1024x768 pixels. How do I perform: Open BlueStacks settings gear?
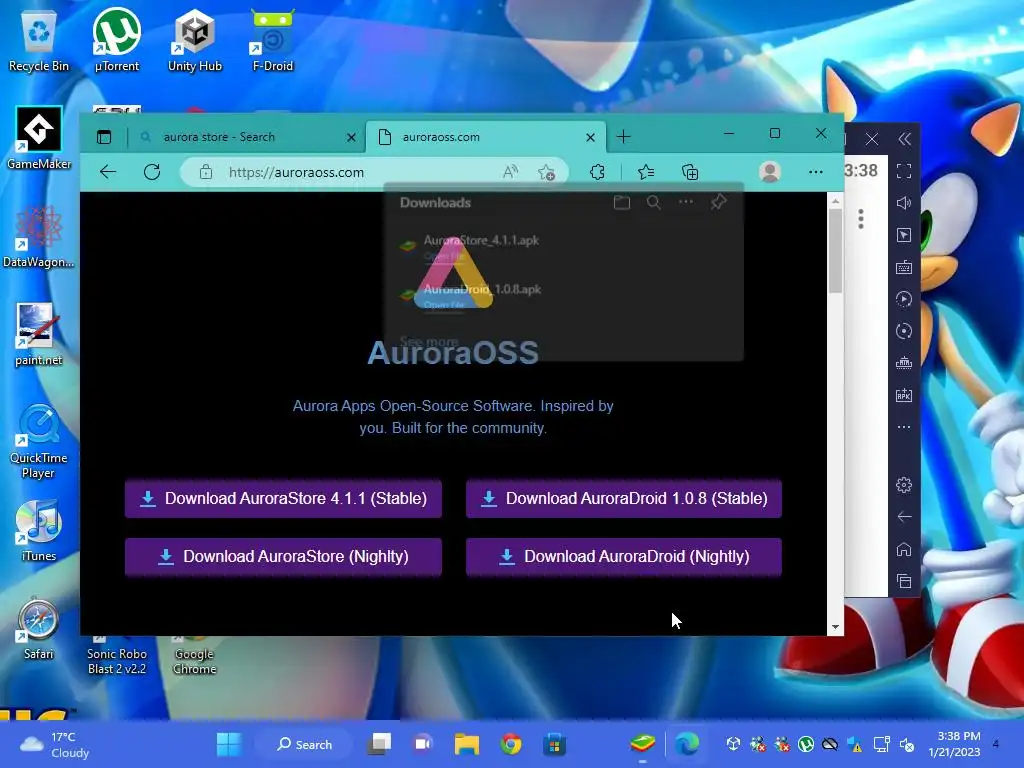904,485
